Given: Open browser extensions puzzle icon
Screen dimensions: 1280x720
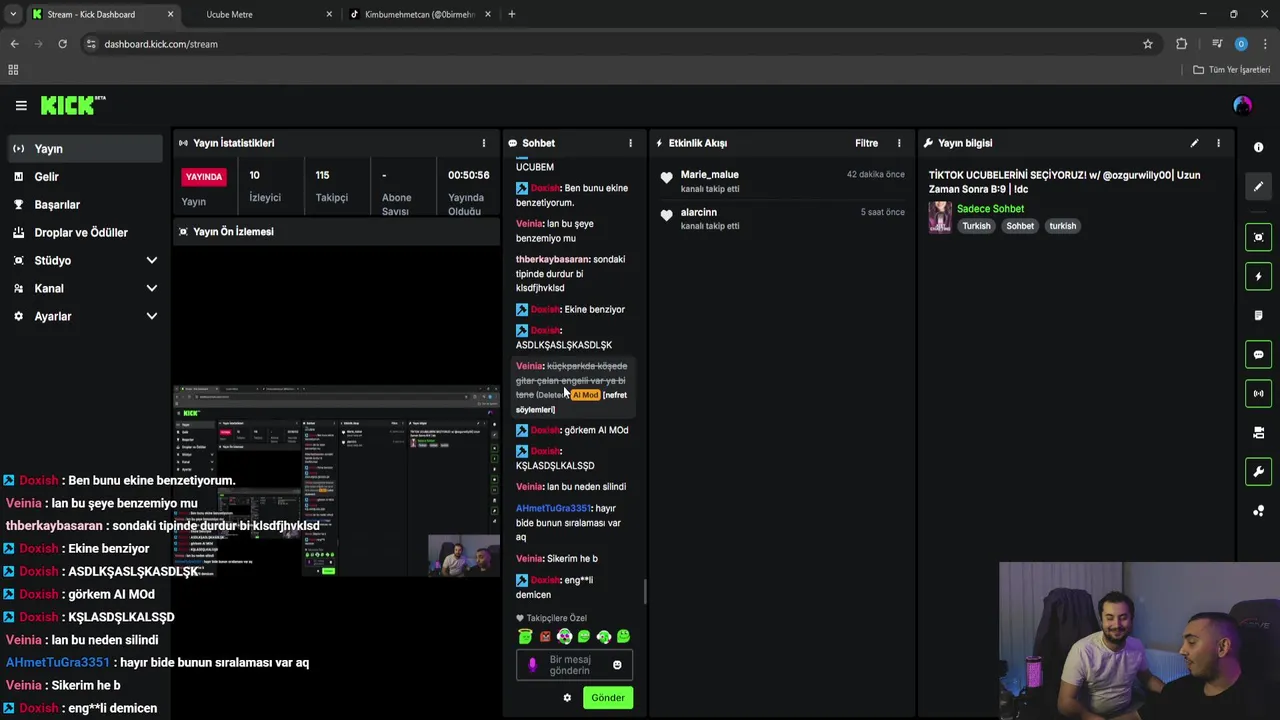Looking at the screenshot, I should click(1182, 44).
